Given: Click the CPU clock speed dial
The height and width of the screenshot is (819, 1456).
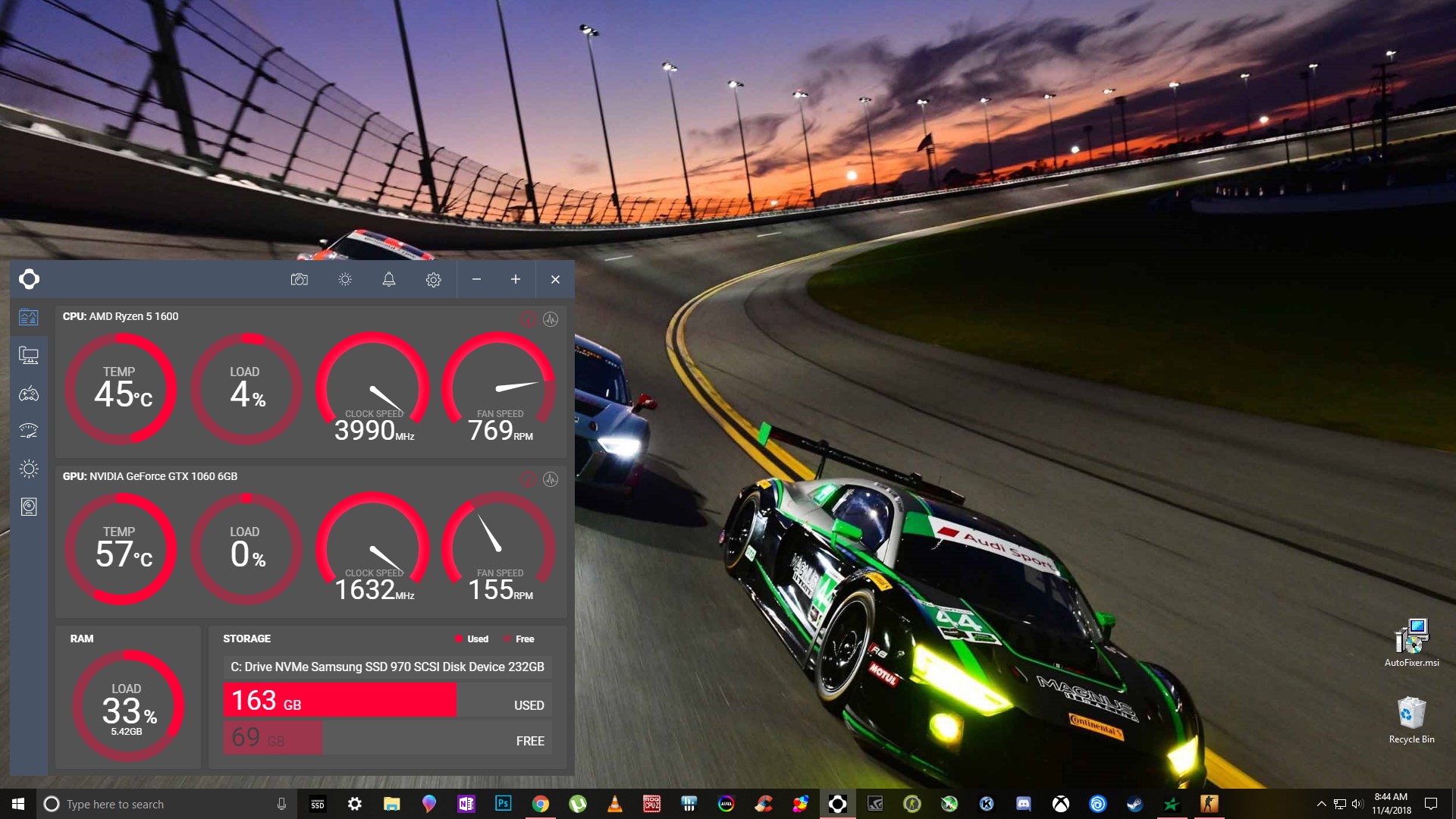Looking at the screenshot, I should pos(373,388).
